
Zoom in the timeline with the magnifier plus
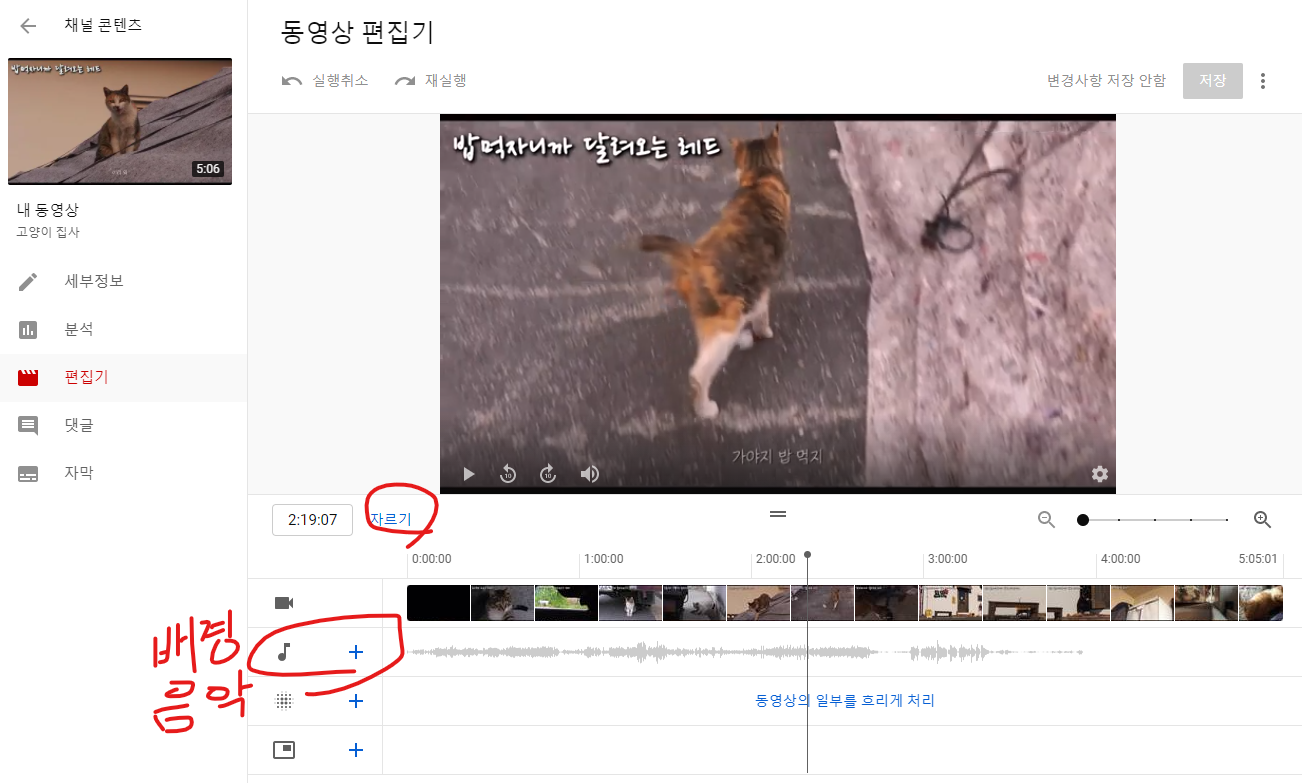click(x=1262, y=520)
